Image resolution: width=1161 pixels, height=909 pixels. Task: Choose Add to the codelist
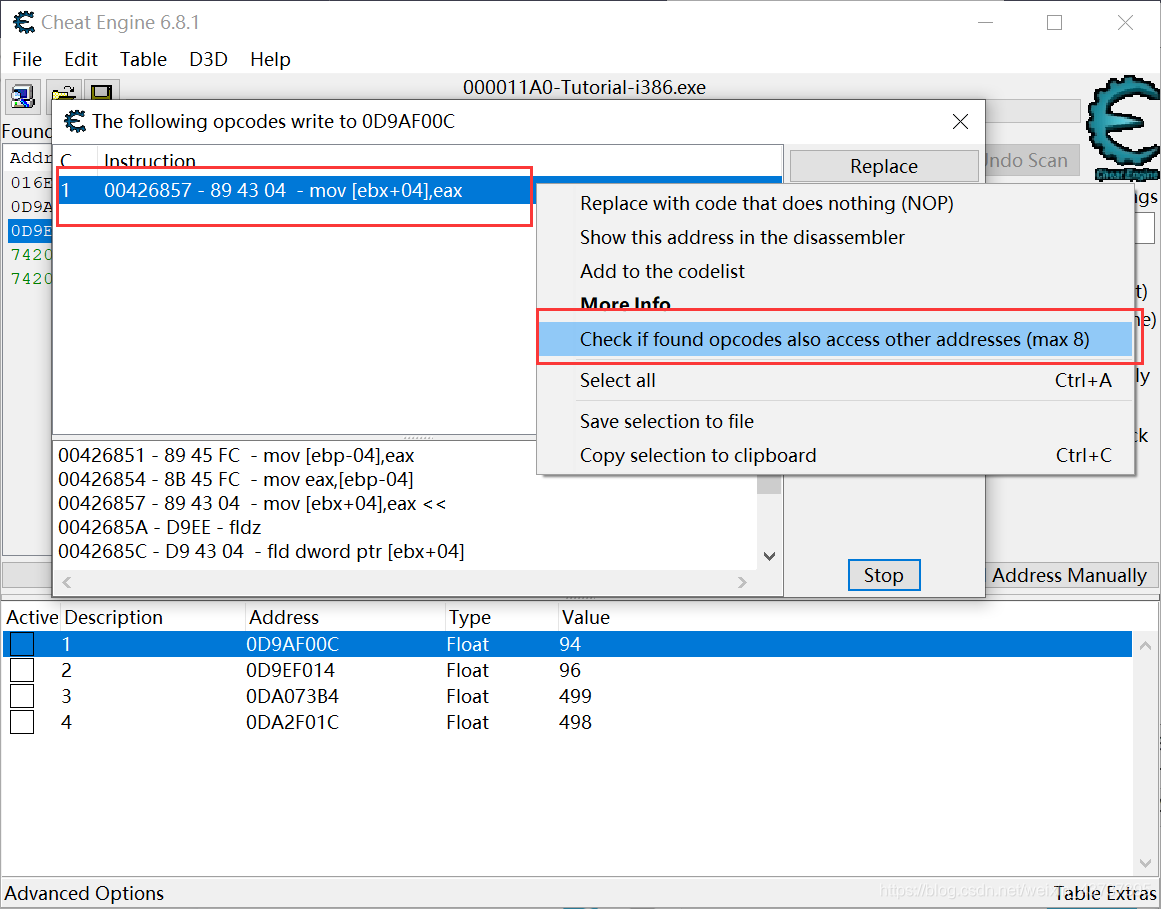[835, 272]
